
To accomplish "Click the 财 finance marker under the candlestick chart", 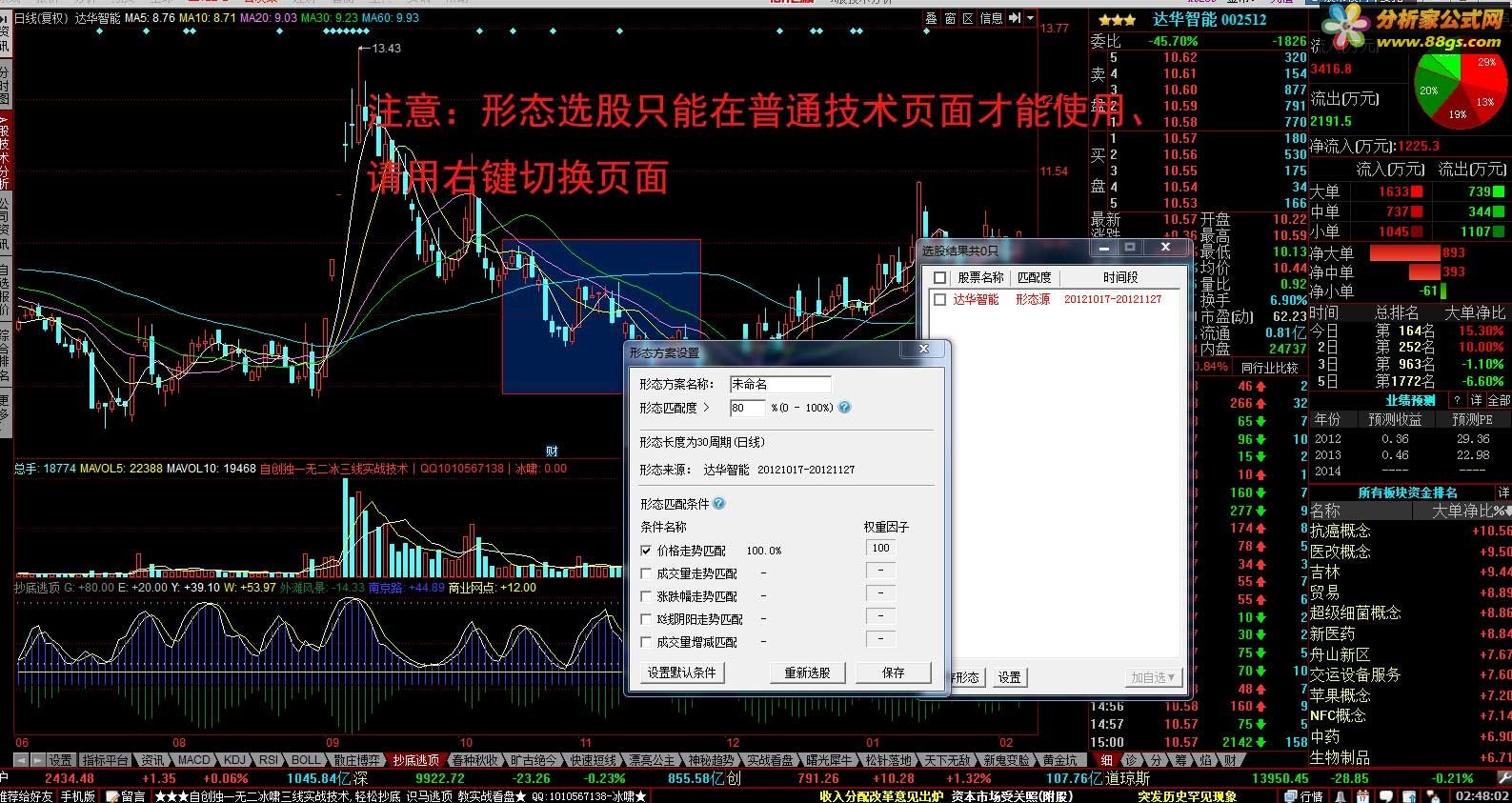I will coord(552,451).
